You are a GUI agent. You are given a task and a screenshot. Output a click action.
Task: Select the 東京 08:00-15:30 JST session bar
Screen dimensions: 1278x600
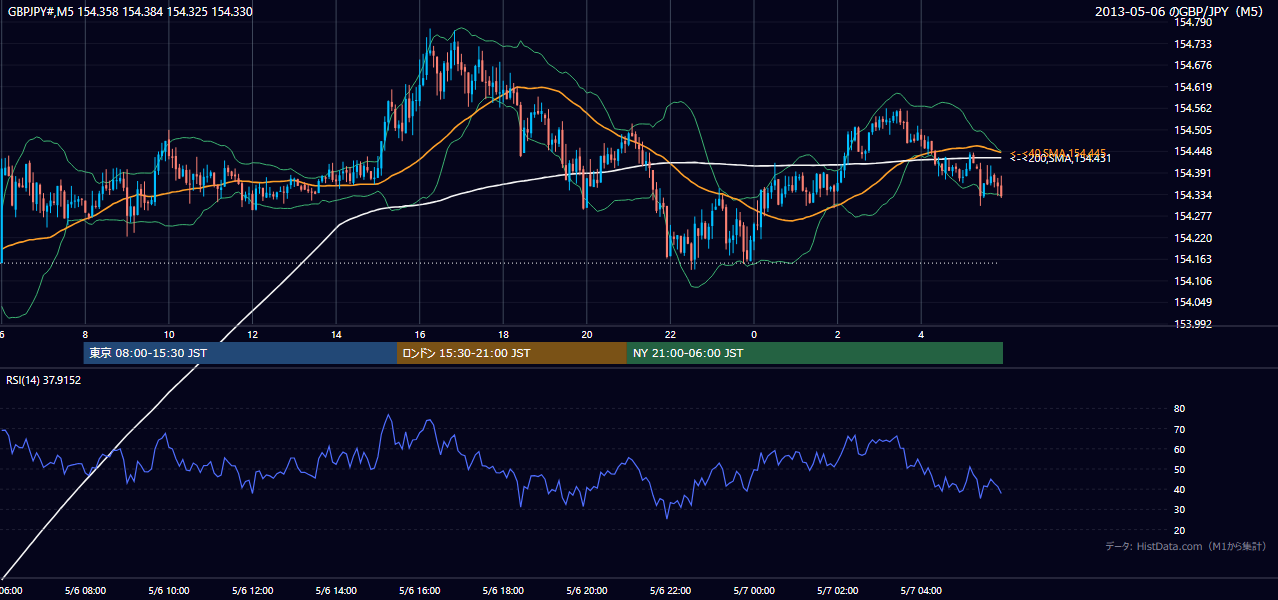pyautogui.click(x=240, y=353)
